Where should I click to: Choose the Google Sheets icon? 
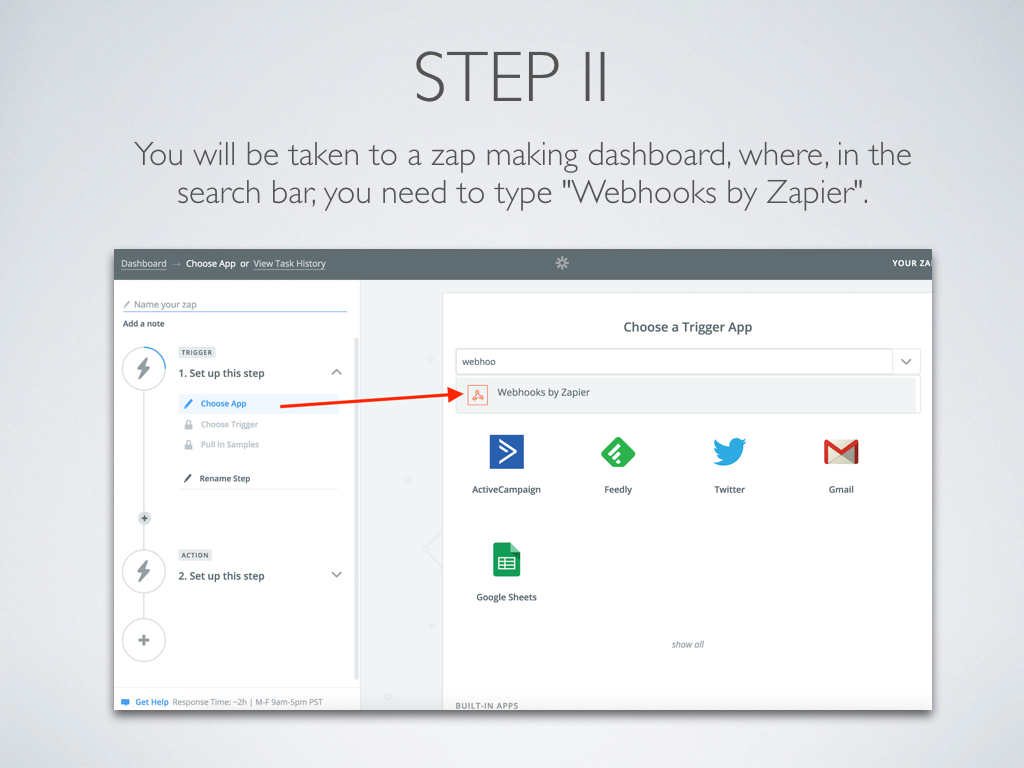click(506, 560)
